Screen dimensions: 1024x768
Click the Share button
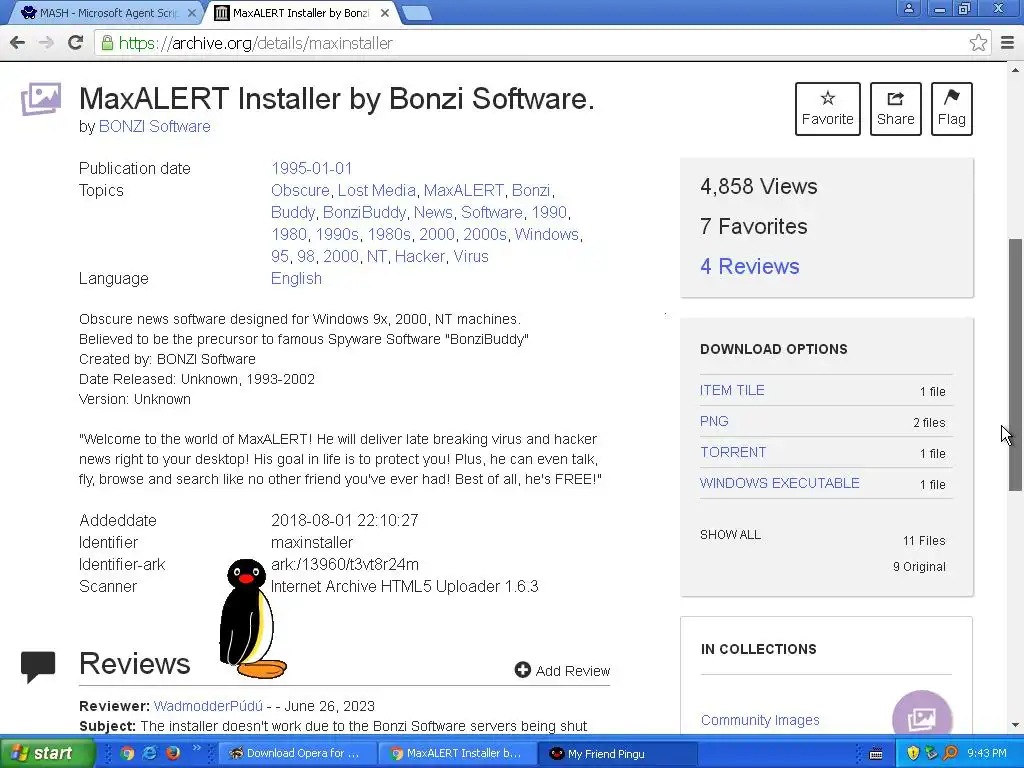coord(895,108)
